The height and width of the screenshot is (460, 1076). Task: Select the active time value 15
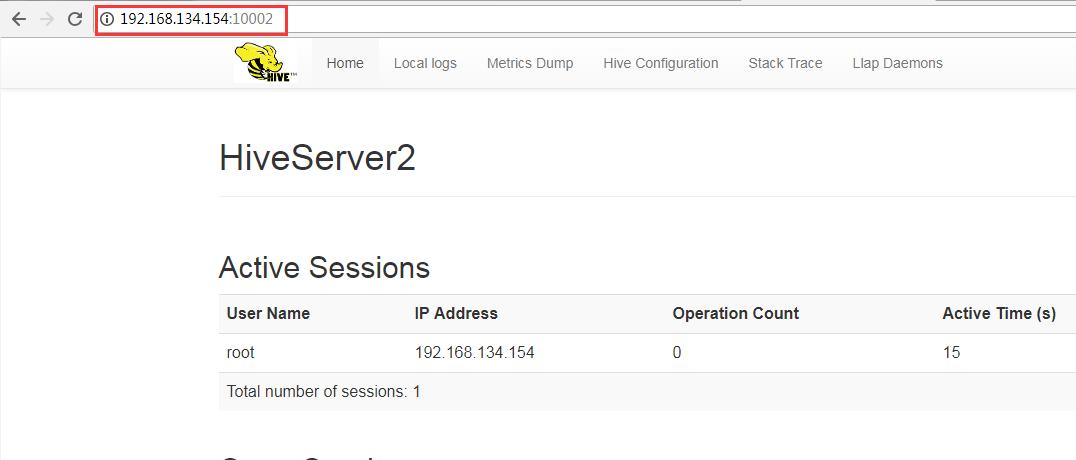952,353
